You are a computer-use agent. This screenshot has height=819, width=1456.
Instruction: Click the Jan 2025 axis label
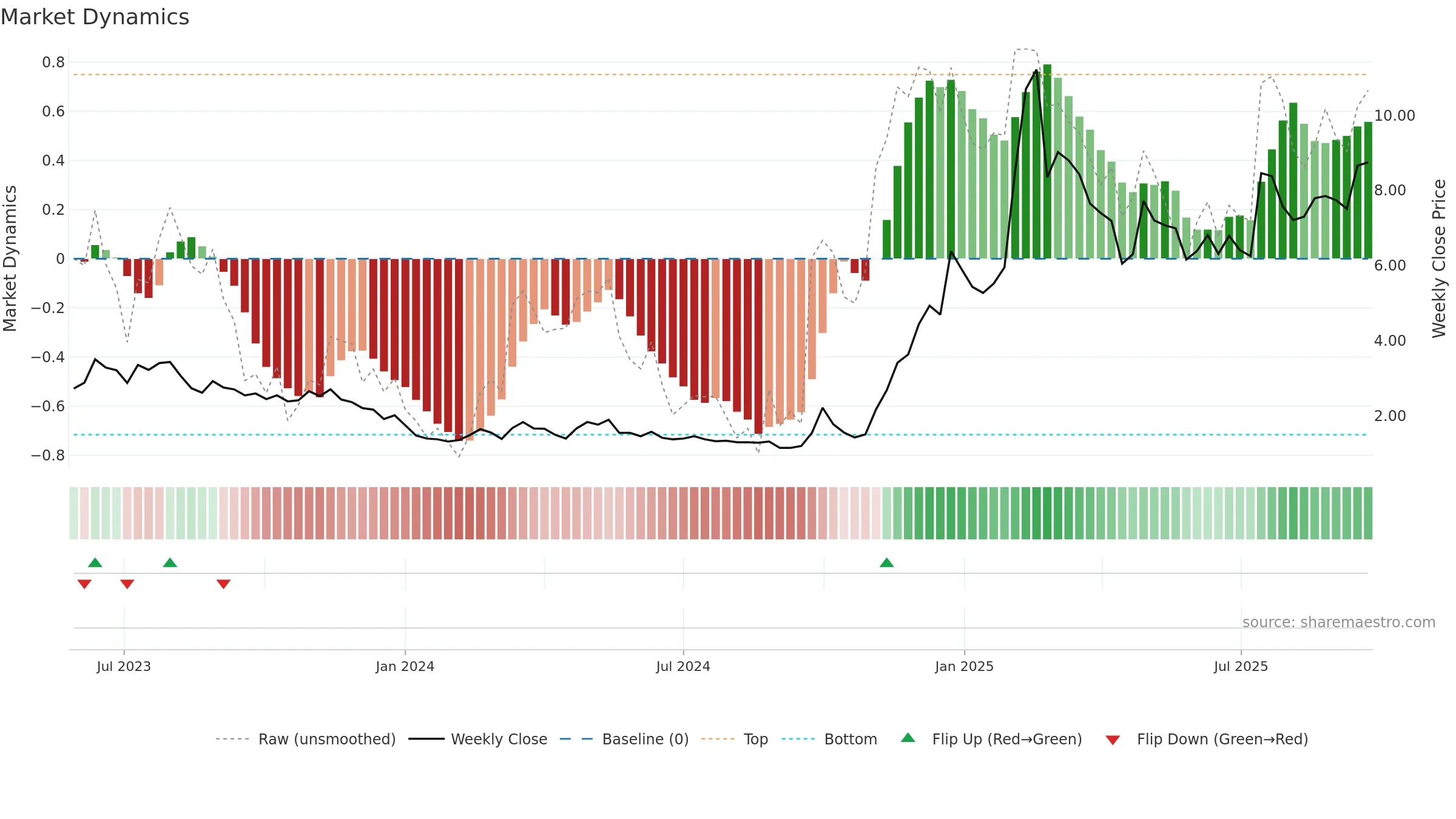(965, 666)
